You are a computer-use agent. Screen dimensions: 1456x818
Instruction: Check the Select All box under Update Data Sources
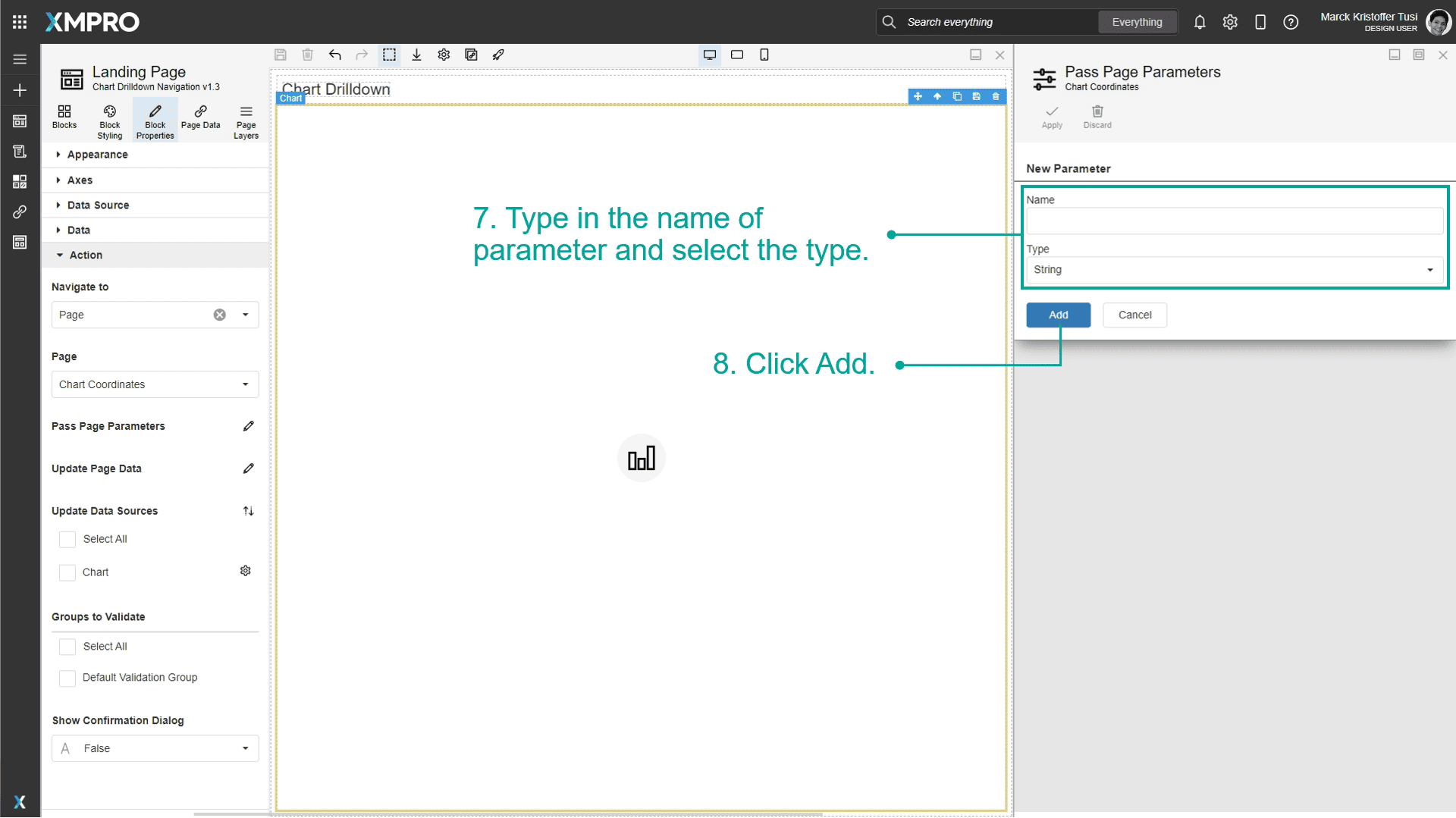point(67,539)
